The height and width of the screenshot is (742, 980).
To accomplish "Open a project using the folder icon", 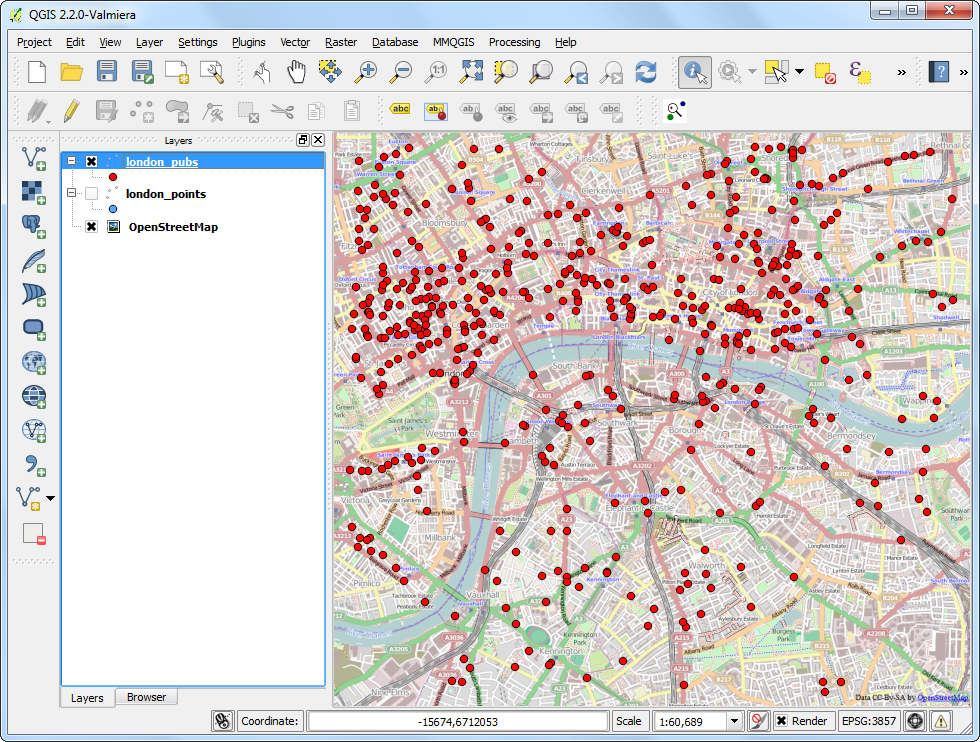I will pyautogui.click(x=71, y=72).
